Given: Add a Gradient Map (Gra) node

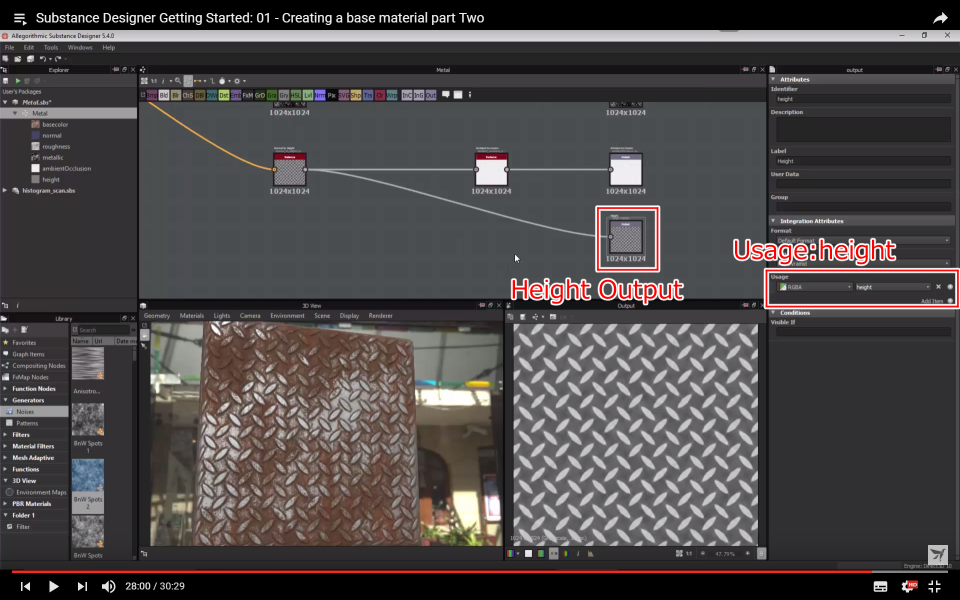Looking at the screenshot, I should tap(271, 95).
